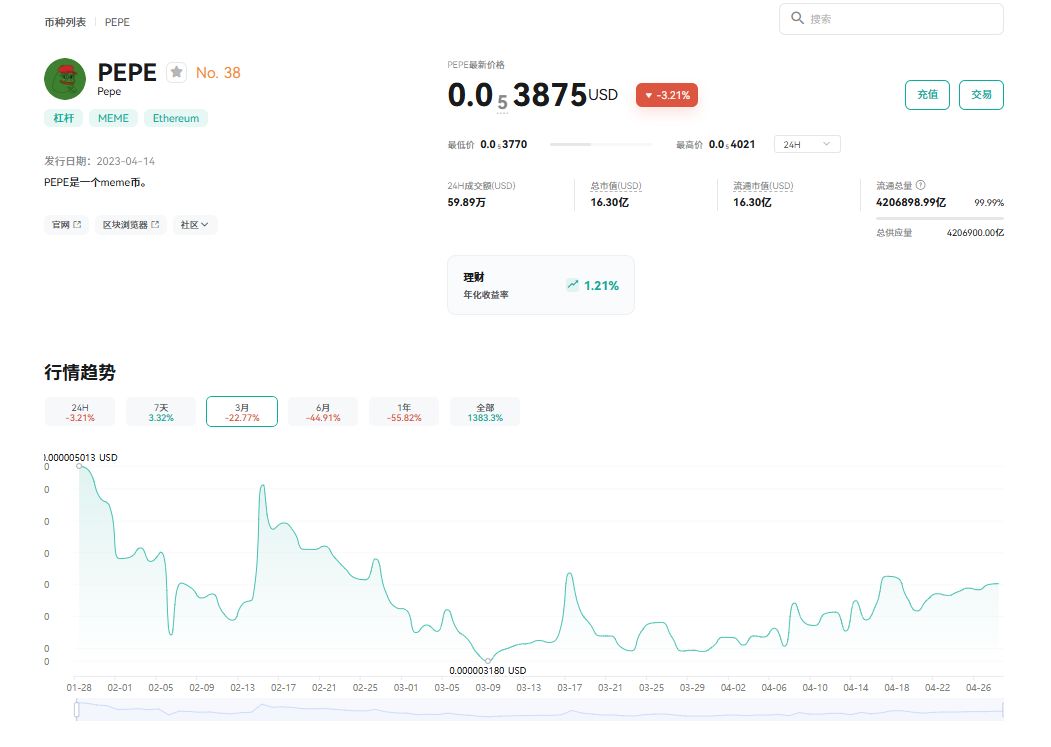Select the 7天 trend tab

[161, 412]
